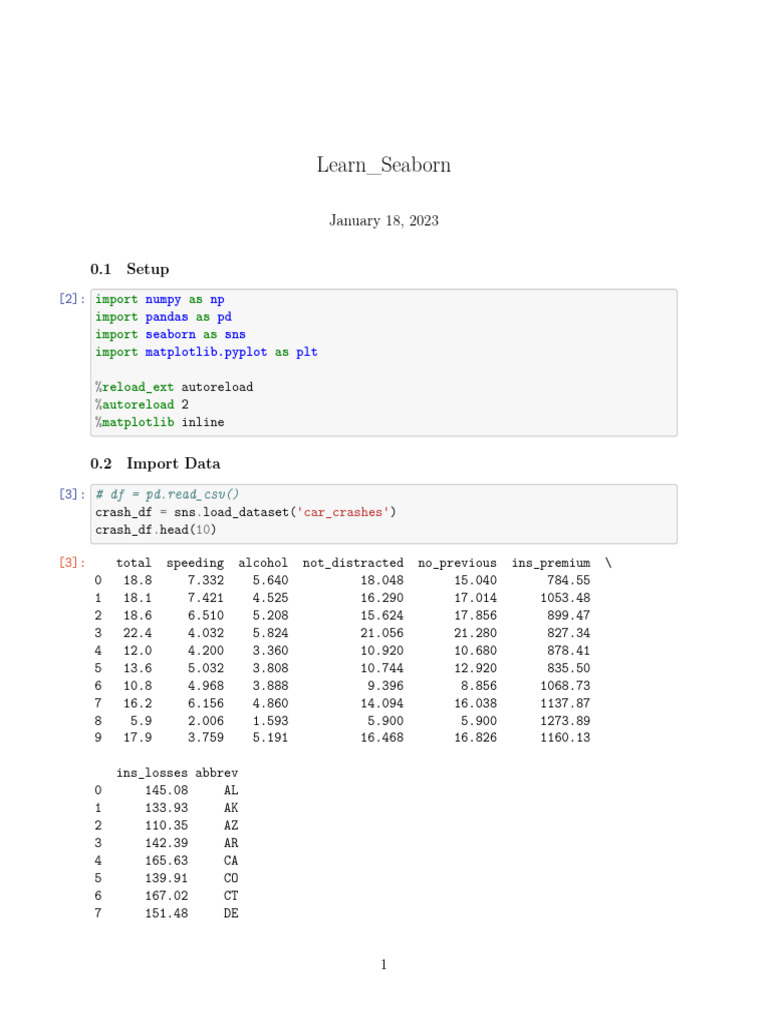This screenshot has width=768, height=1024.
Task: Click the 'speeding' column header
Action: [x=195, y=563]
